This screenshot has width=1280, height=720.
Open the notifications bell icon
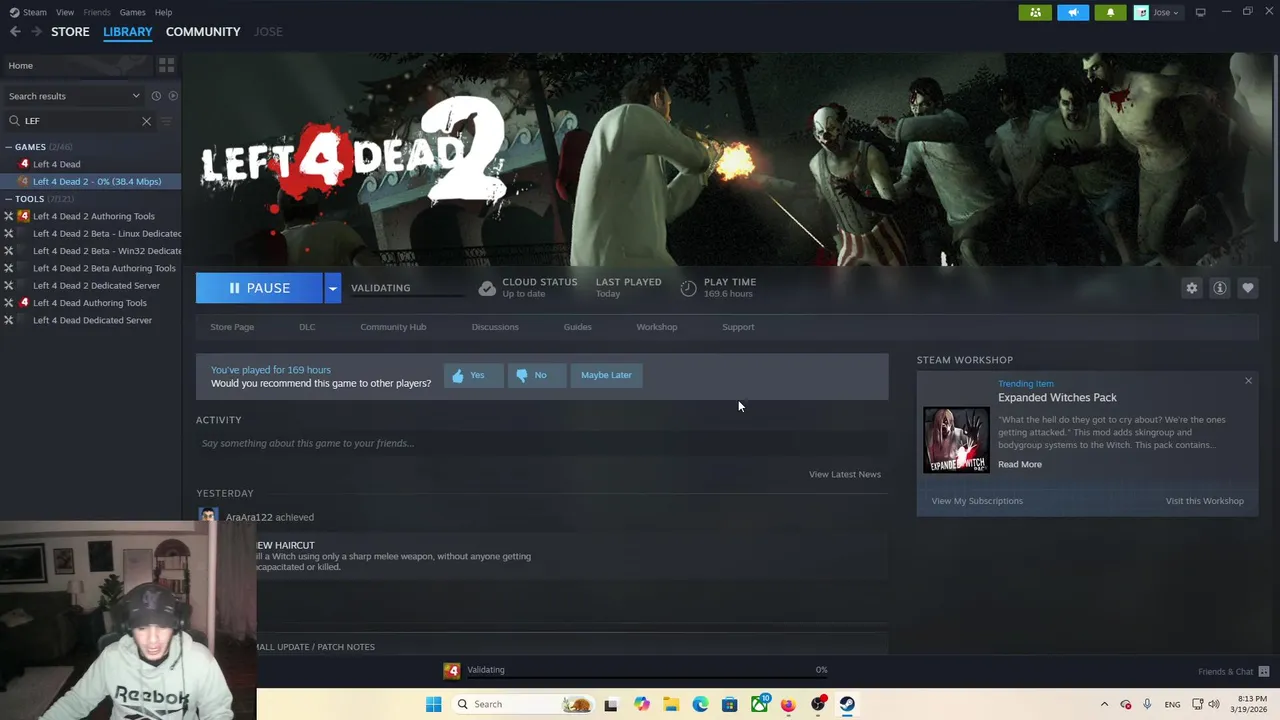coord(1110,12)
